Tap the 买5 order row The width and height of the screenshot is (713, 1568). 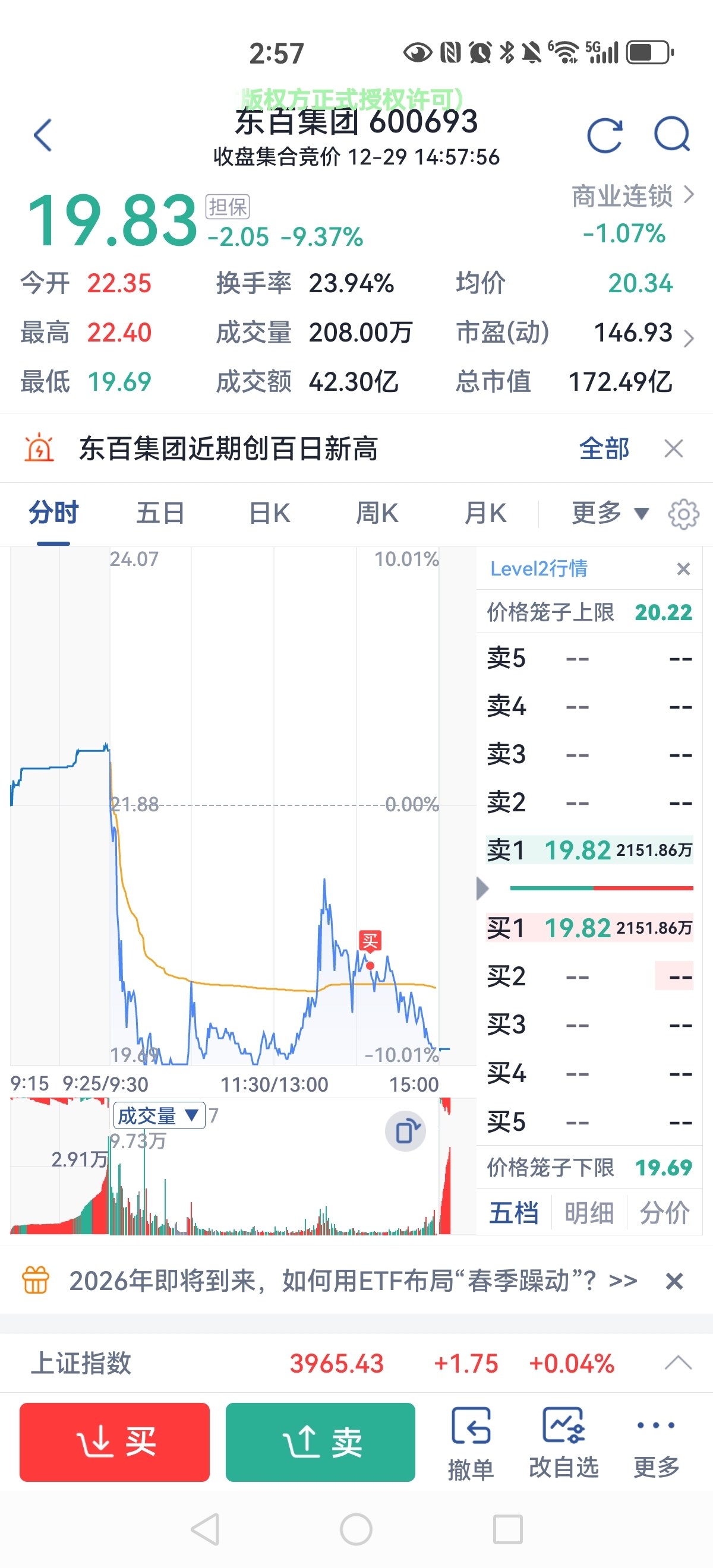589,1121
